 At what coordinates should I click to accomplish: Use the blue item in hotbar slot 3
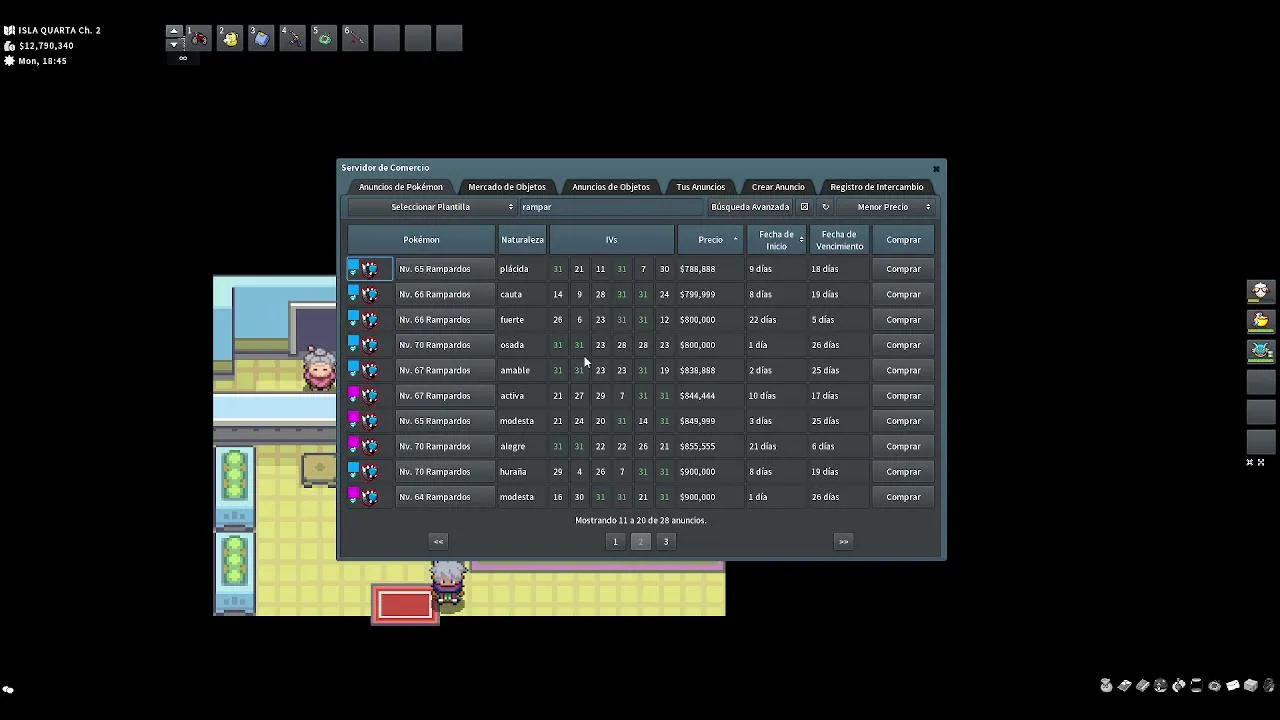click(x=261, y=38)
